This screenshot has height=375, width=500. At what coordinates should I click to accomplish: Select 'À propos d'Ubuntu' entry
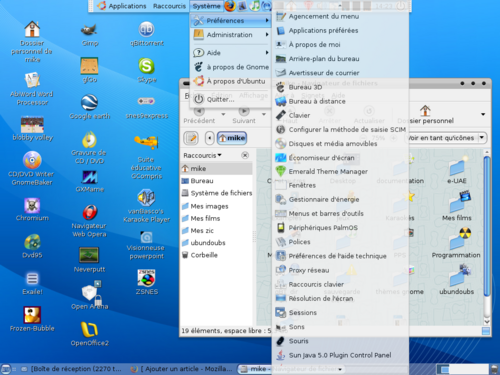pos(231,81)
